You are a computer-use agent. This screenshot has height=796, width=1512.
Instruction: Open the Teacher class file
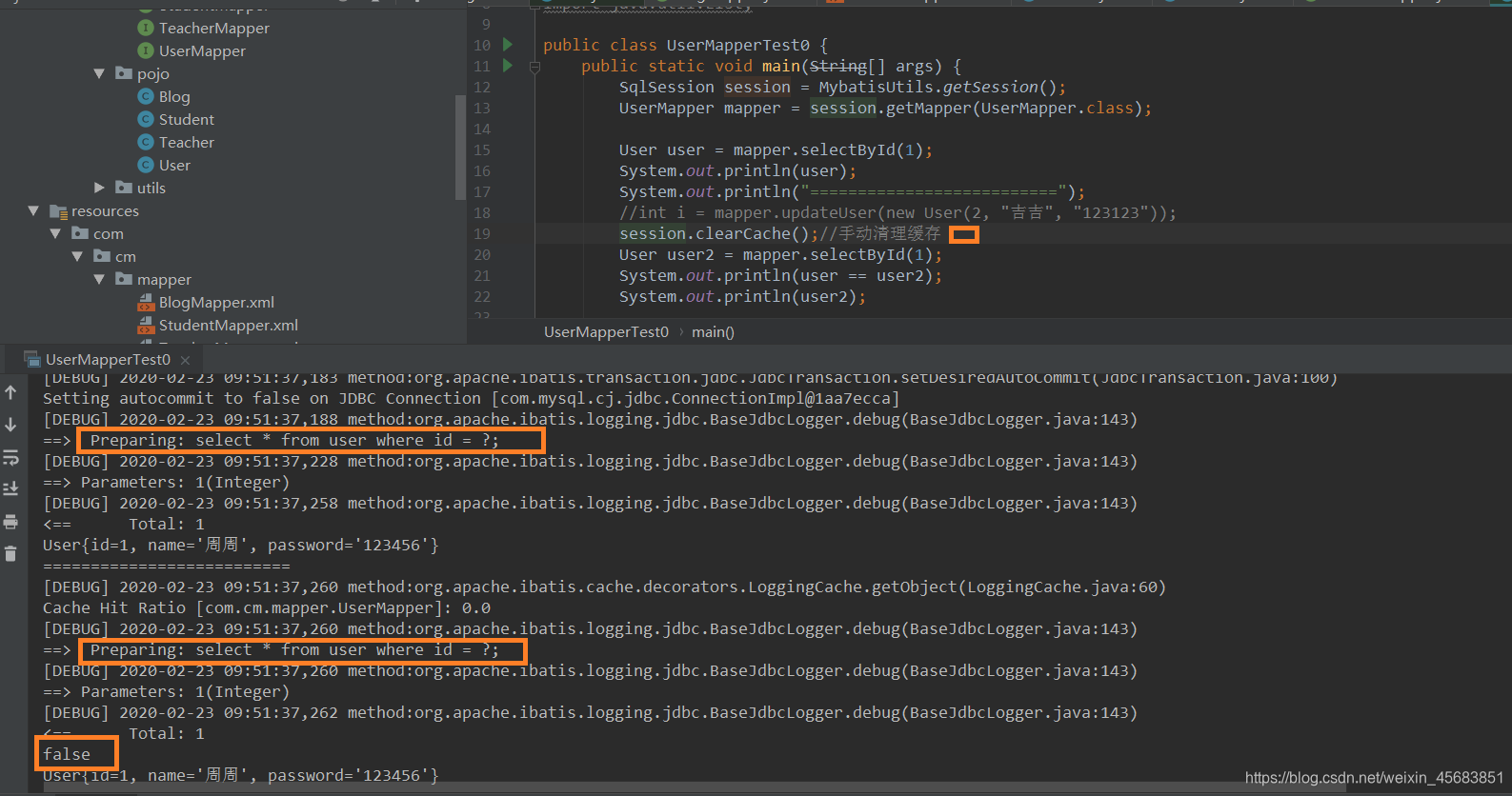(187, 143)
